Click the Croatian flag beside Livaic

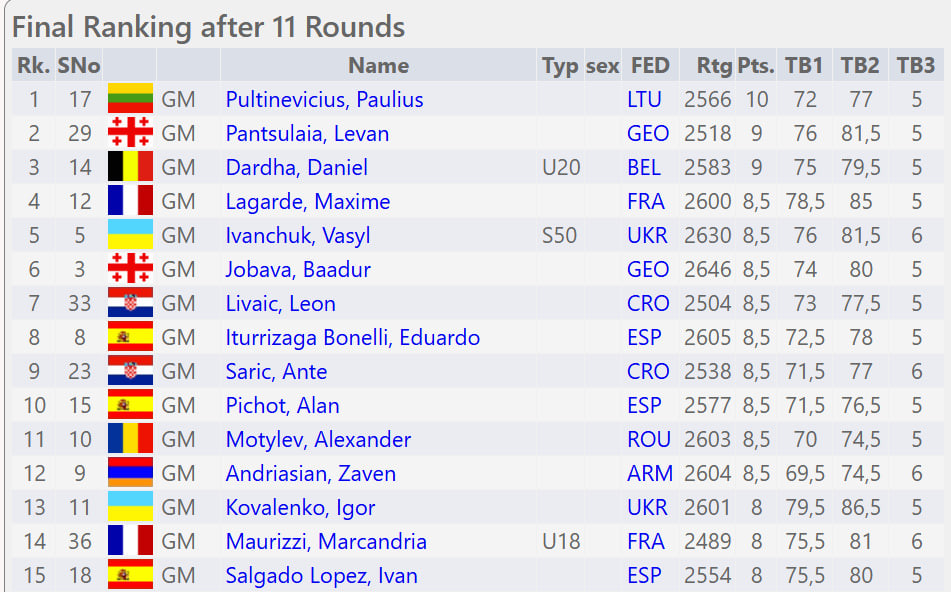coord(130,303)
